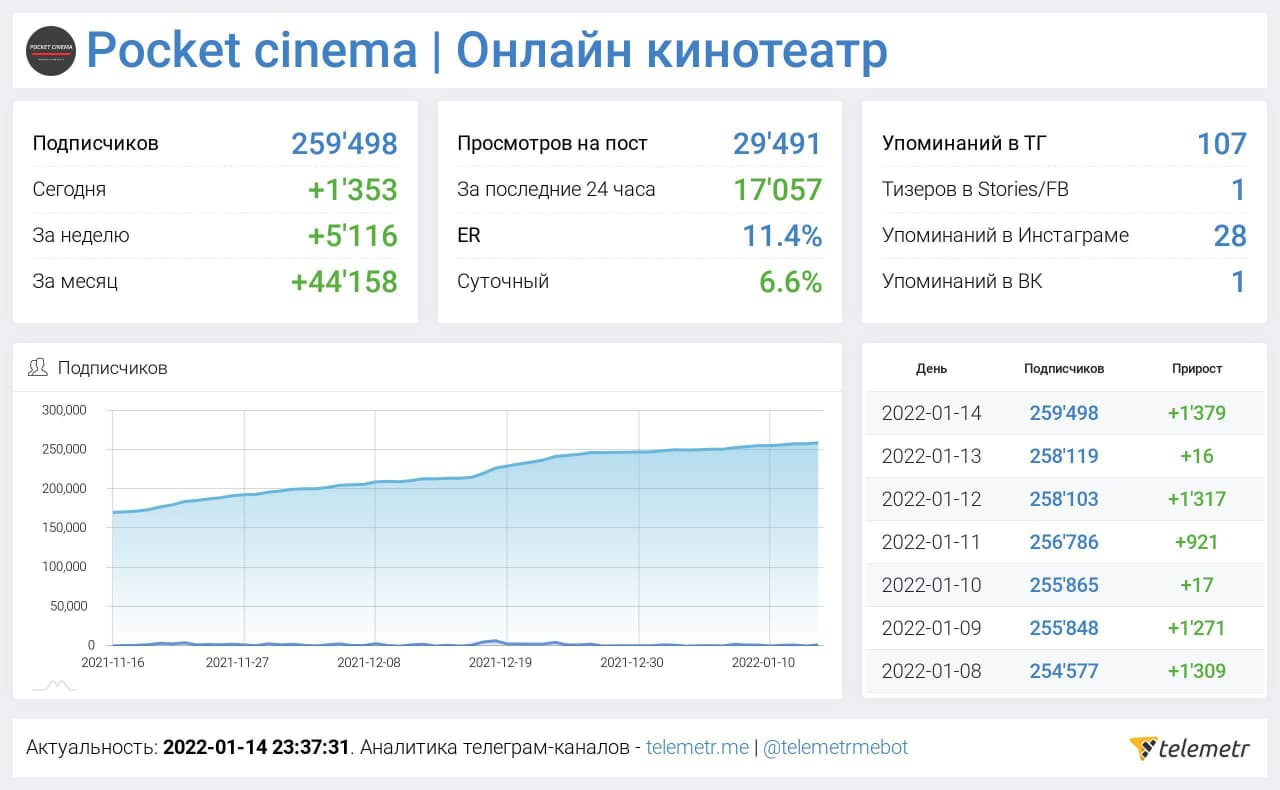The height and width of the screenshot is (790, 1280).
Task: Click the "День" column header
Action: [931, 369]
